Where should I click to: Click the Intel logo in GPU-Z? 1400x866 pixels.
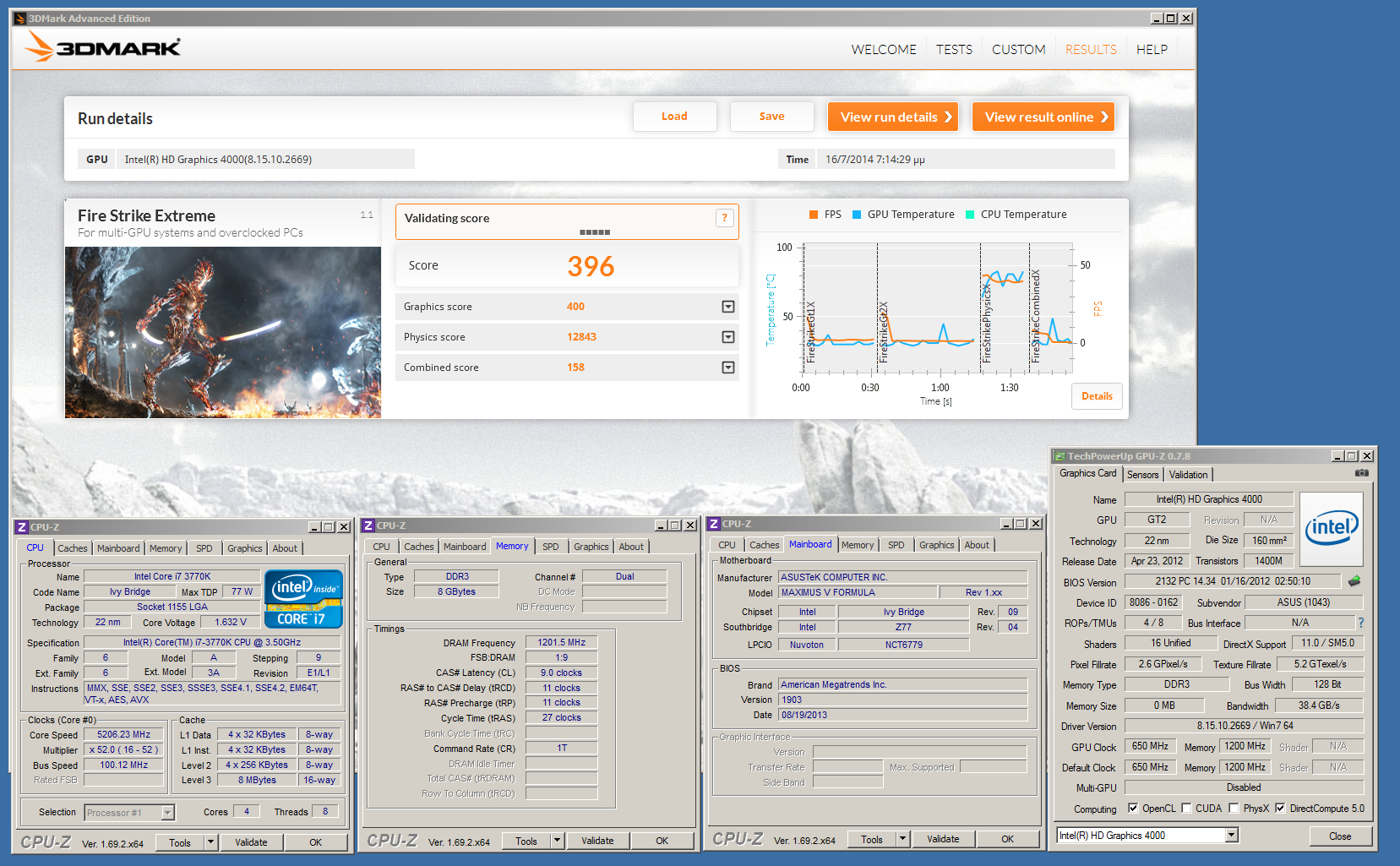(1332, 528)
